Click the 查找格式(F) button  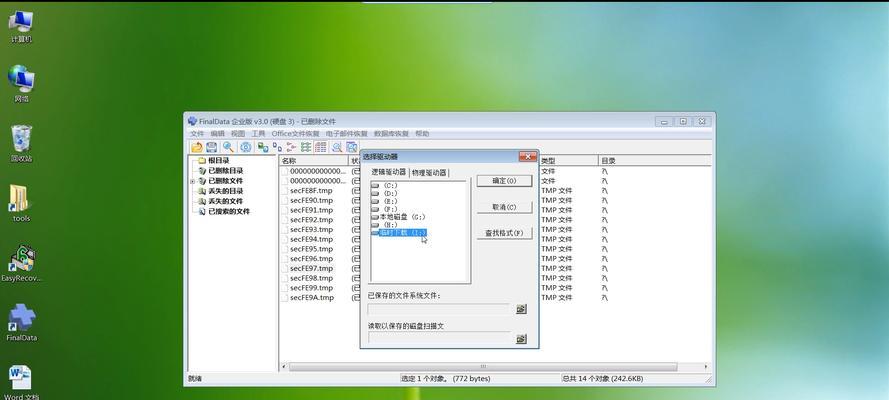(504, 233)
